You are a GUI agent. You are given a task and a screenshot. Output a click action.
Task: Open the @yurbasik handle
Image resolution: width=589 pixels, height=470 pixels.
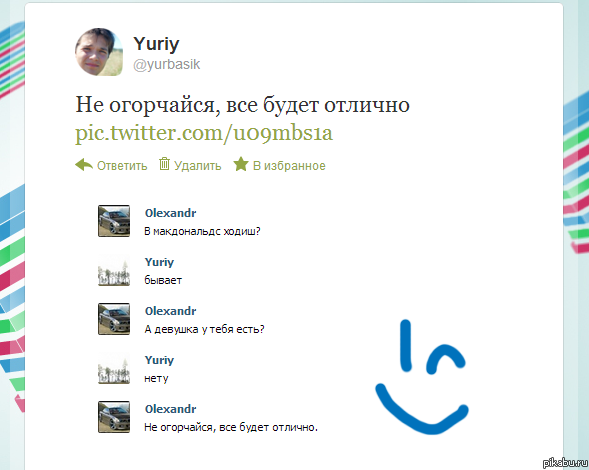coord(167,64)
